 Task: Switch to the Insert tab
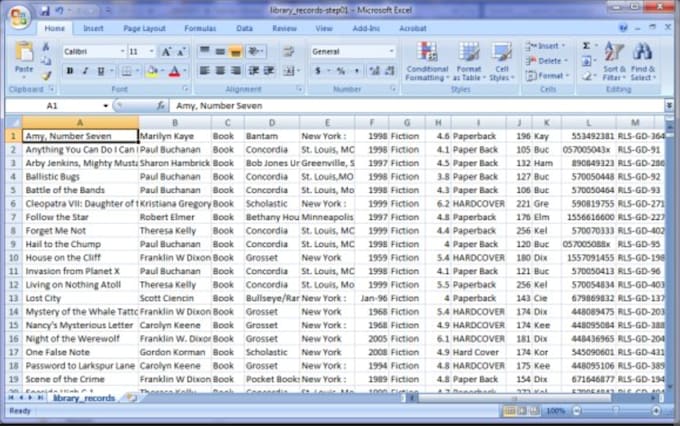point(93,29)
